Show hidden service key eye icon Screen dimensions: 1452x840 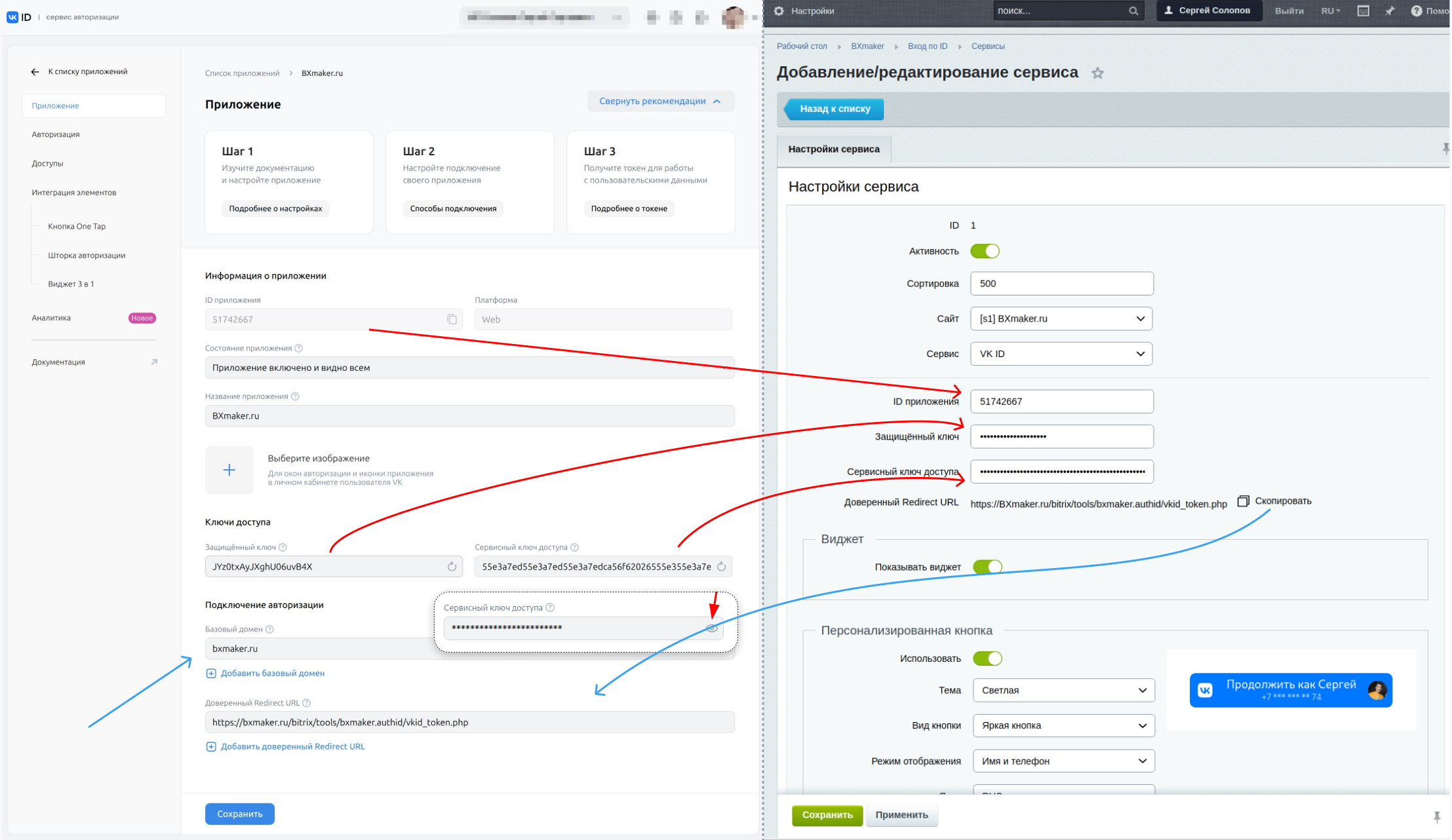712,628
